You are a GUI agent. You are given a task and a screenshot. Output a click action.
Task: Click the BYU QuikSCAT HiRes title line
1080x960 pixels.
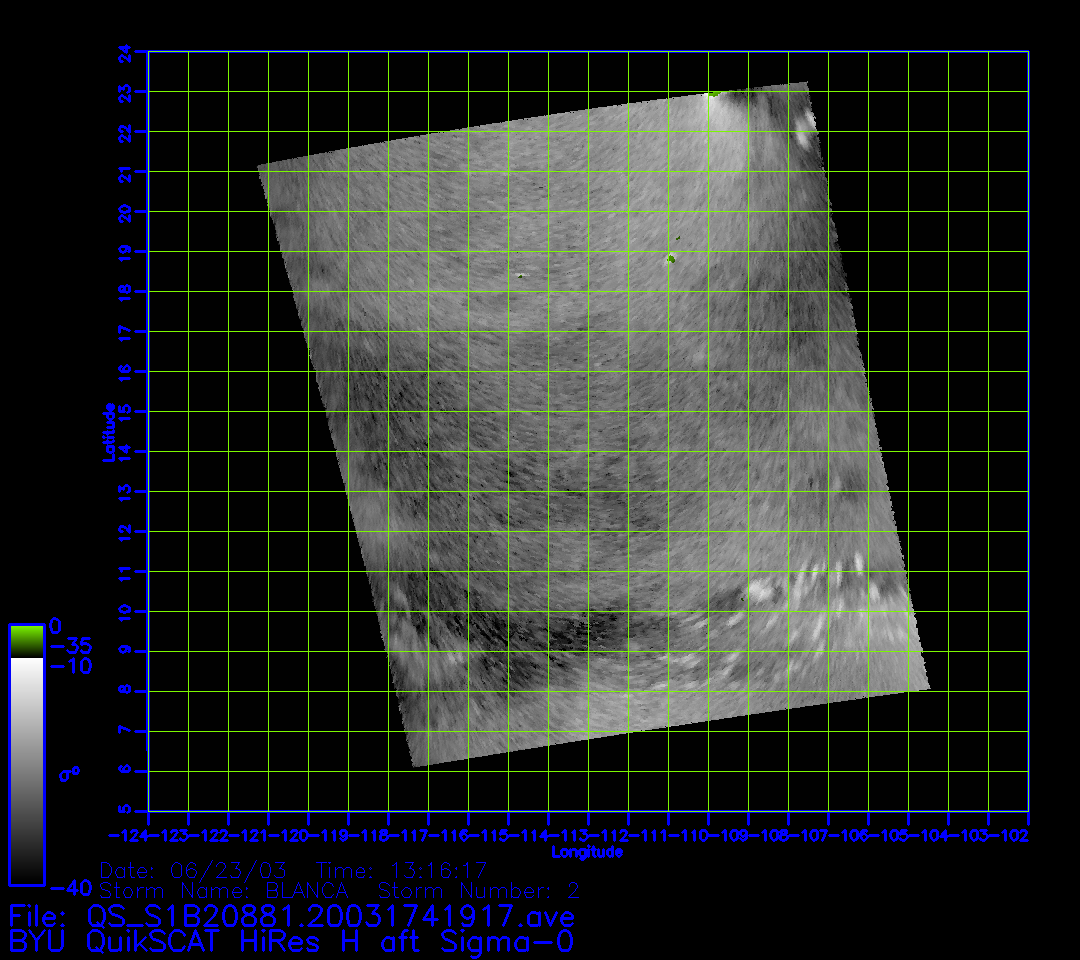(291, 941)
